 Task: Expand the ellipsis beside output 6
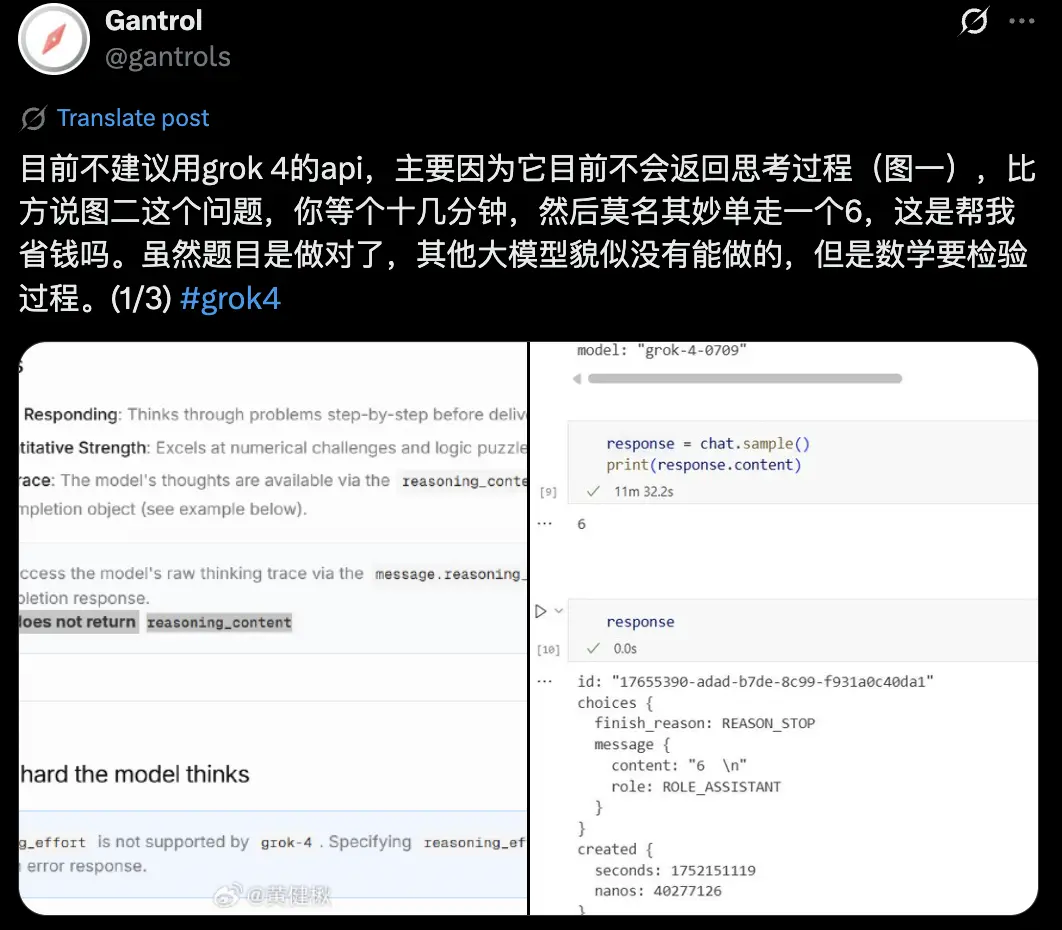click(x=545, y=524)
